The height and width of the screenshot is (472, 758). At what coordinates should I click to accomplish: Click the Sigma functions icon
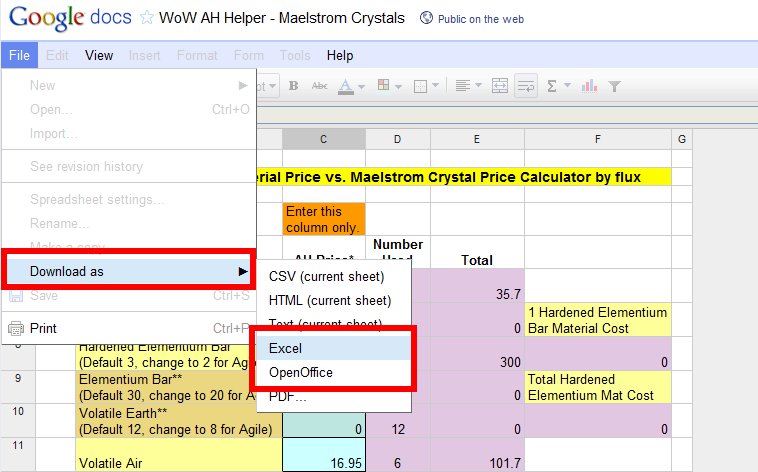click(552, 86)
